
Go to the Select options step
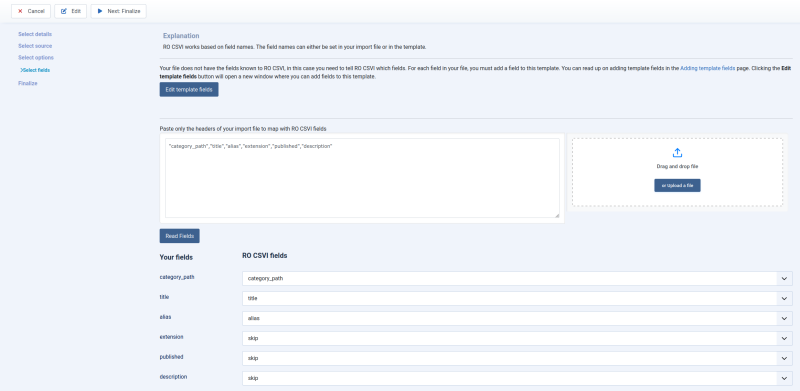(36, 58)
